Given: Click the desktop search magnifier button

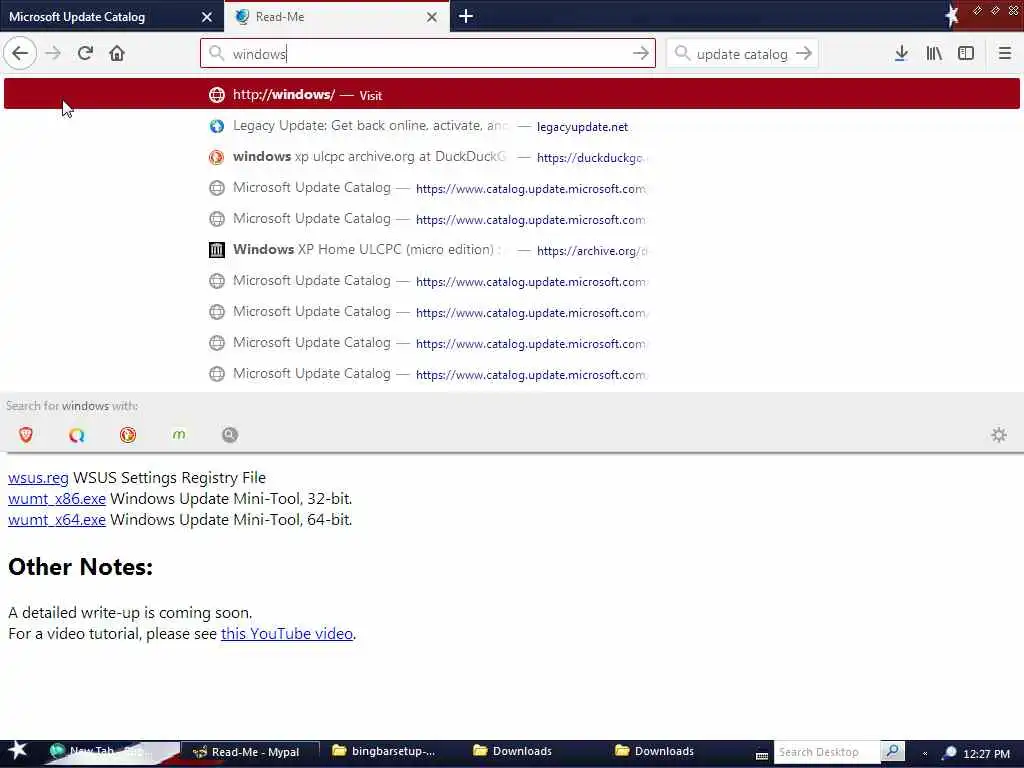Looking at the screenshot, I should pyautogui.click(x=893, y=752).
